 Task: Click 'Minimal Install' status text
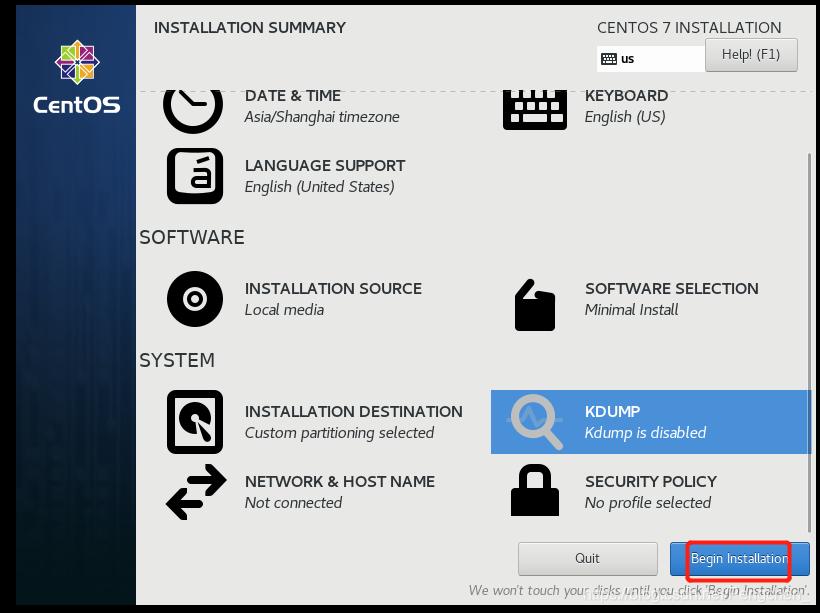click(x=631, y=310)
